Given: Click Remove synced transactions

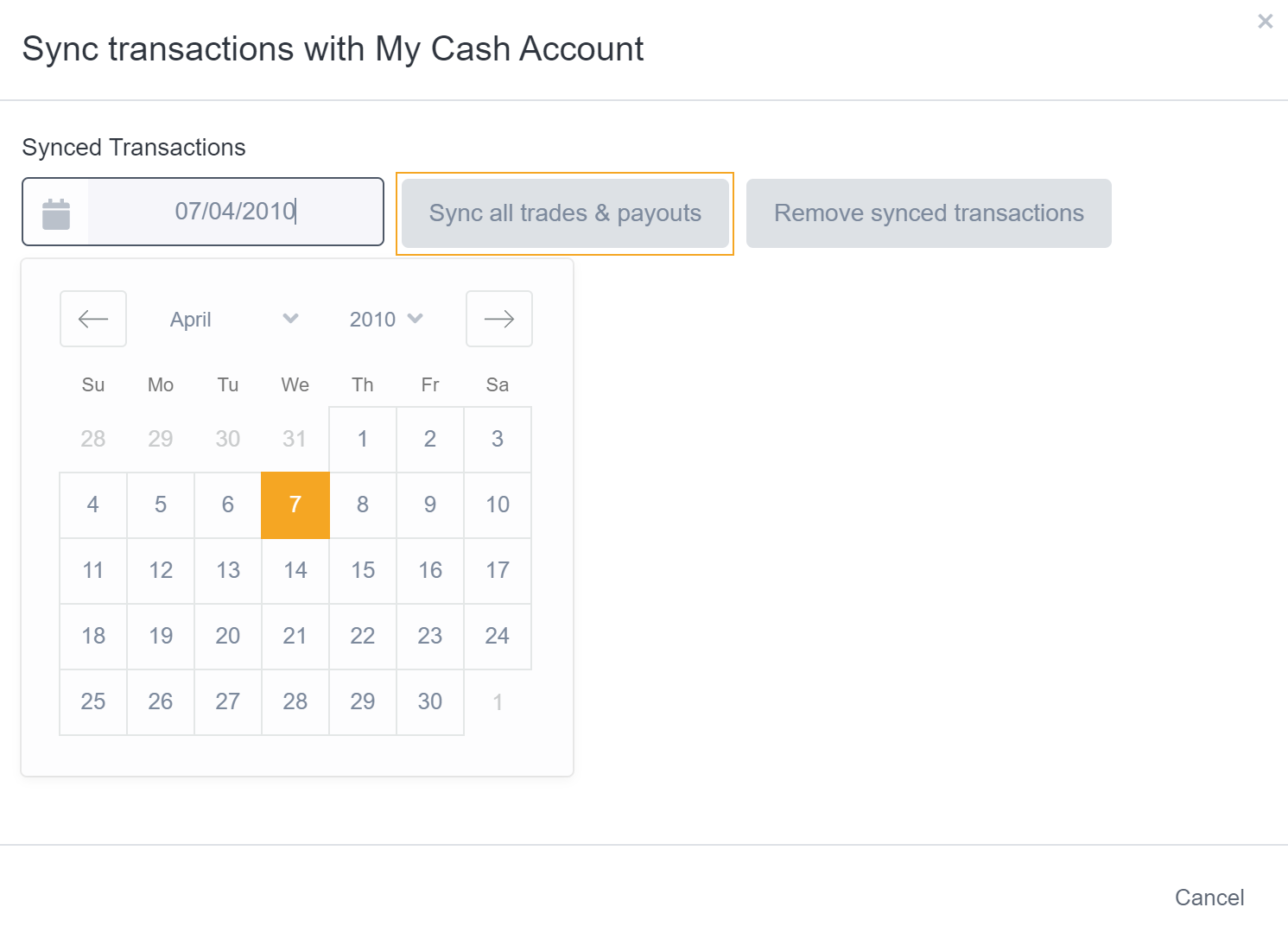Looking at the screenshot, I should [x=929, y=213].
